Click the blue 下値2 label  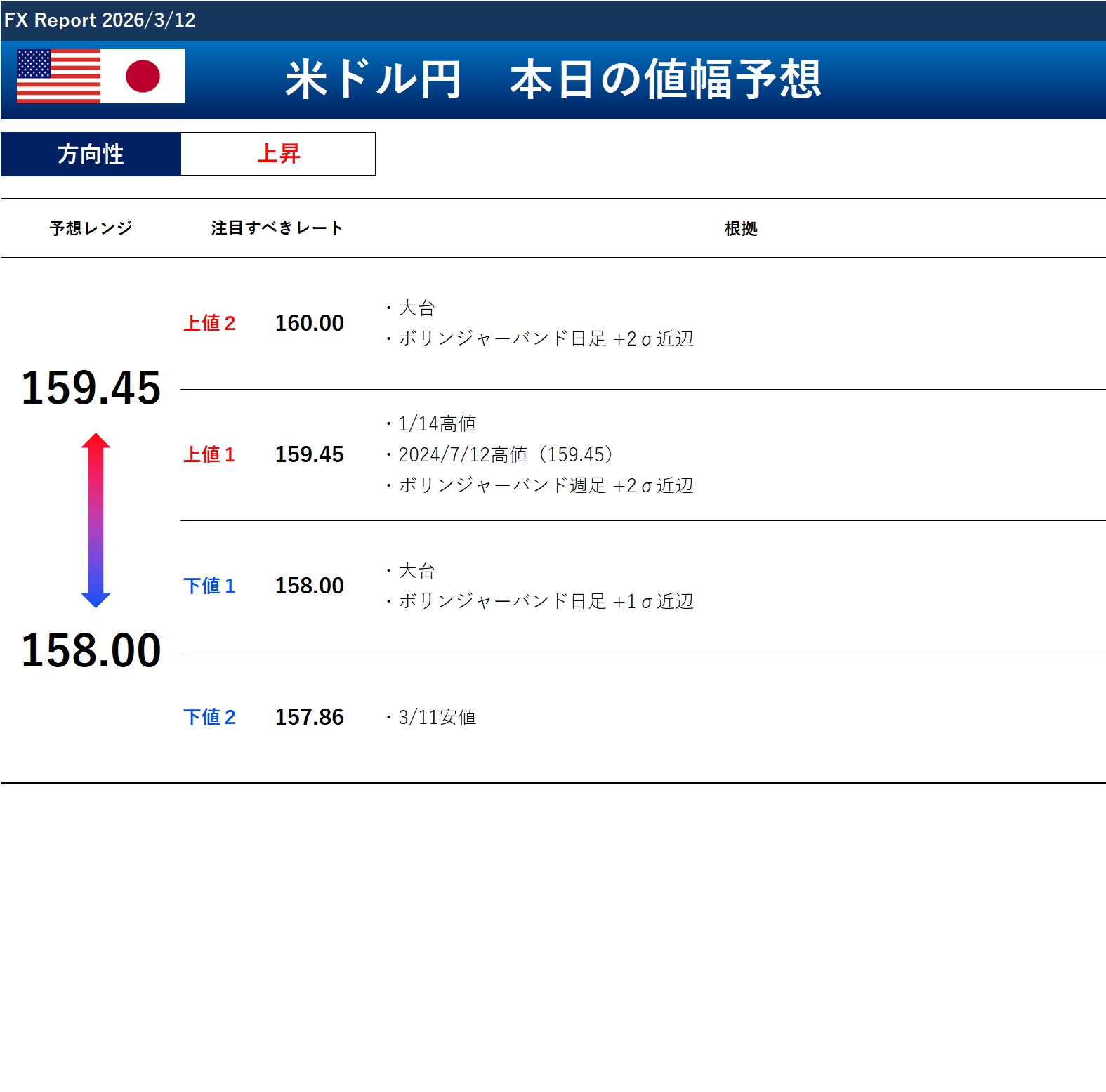209,717
